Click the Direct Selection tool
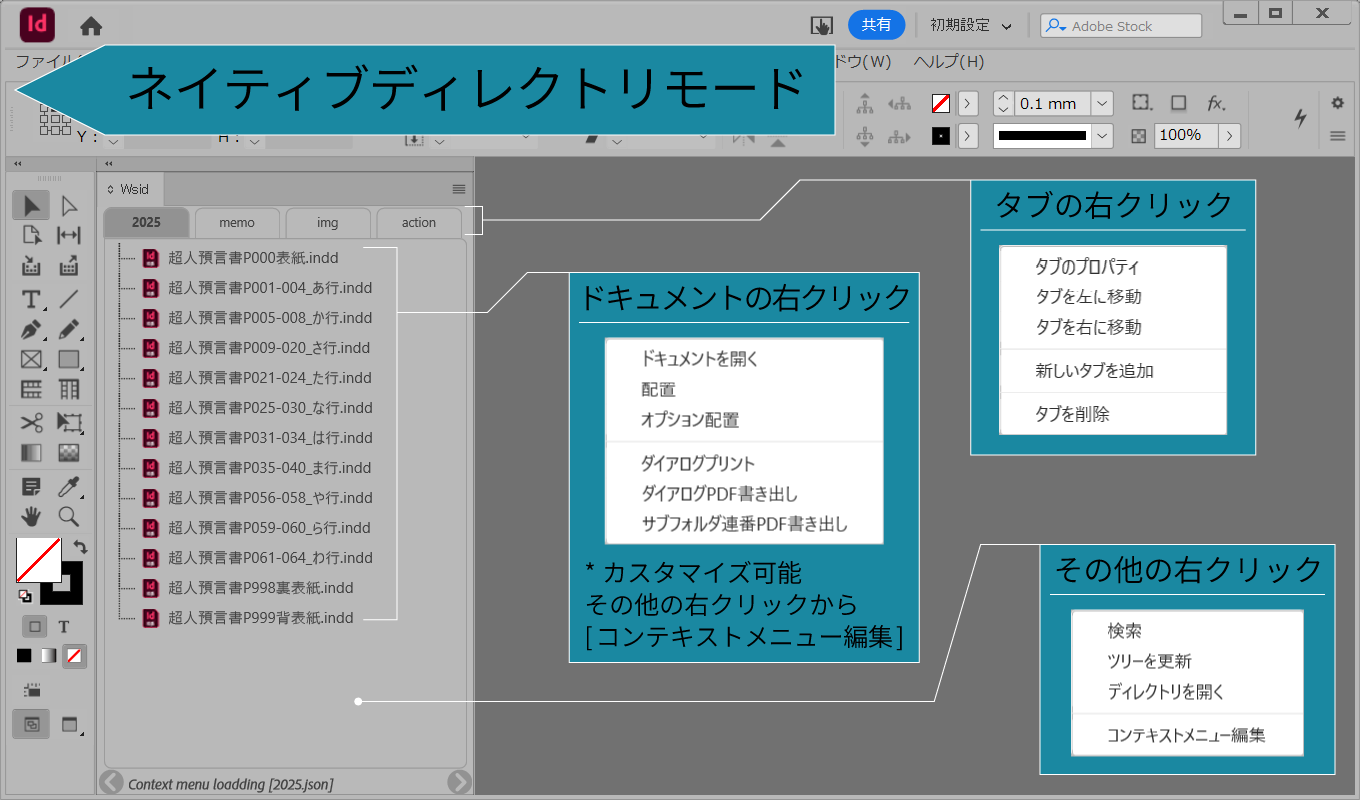Viewport: 1360px width, 800px height. (68, 206)
